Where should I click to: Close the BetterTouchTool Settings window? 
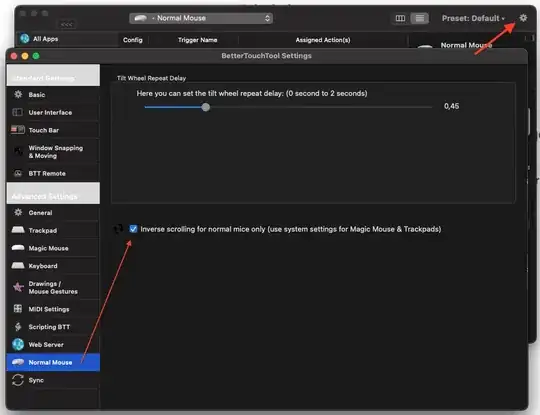tap(14, 56)
